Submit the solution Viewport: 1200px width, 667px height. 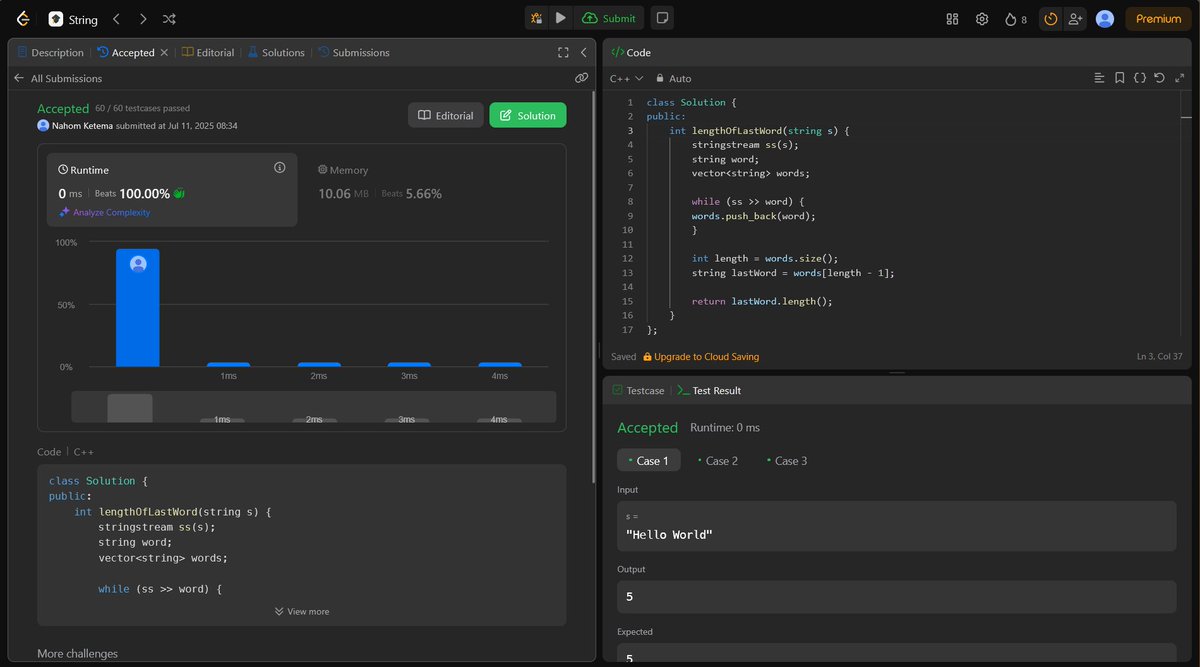tap(609, 18)
